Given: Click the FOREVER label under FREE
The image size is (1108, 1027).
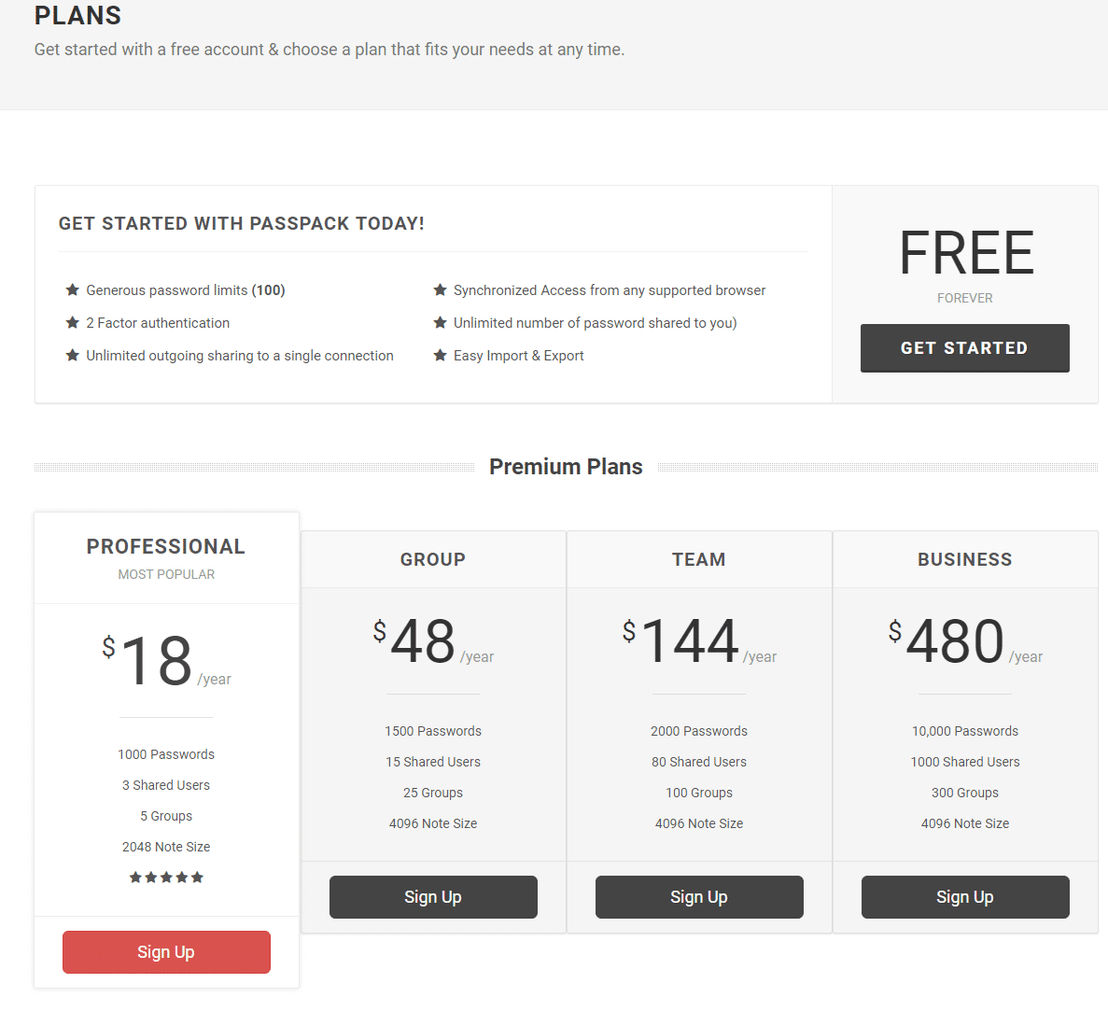Looking at the screenshot, I should [965, 298].
